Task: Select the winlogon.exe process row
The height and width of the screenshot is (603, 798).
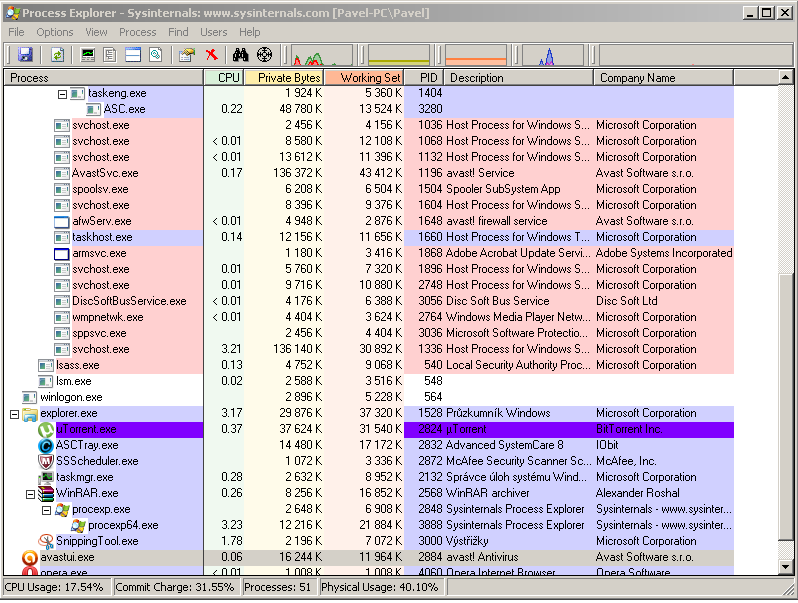Action: coord(368,397)
